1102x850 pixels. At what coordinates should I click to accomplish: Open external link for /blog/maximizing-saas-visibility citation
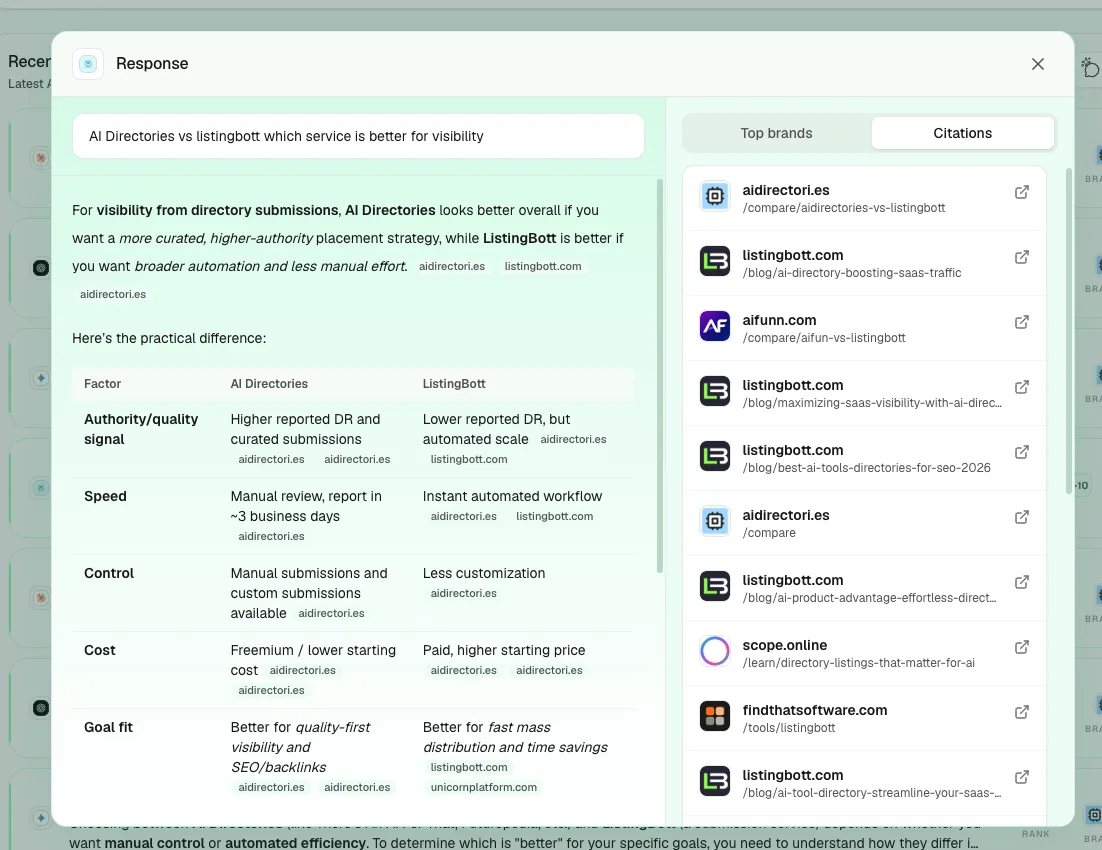[x=1022, y=387]
